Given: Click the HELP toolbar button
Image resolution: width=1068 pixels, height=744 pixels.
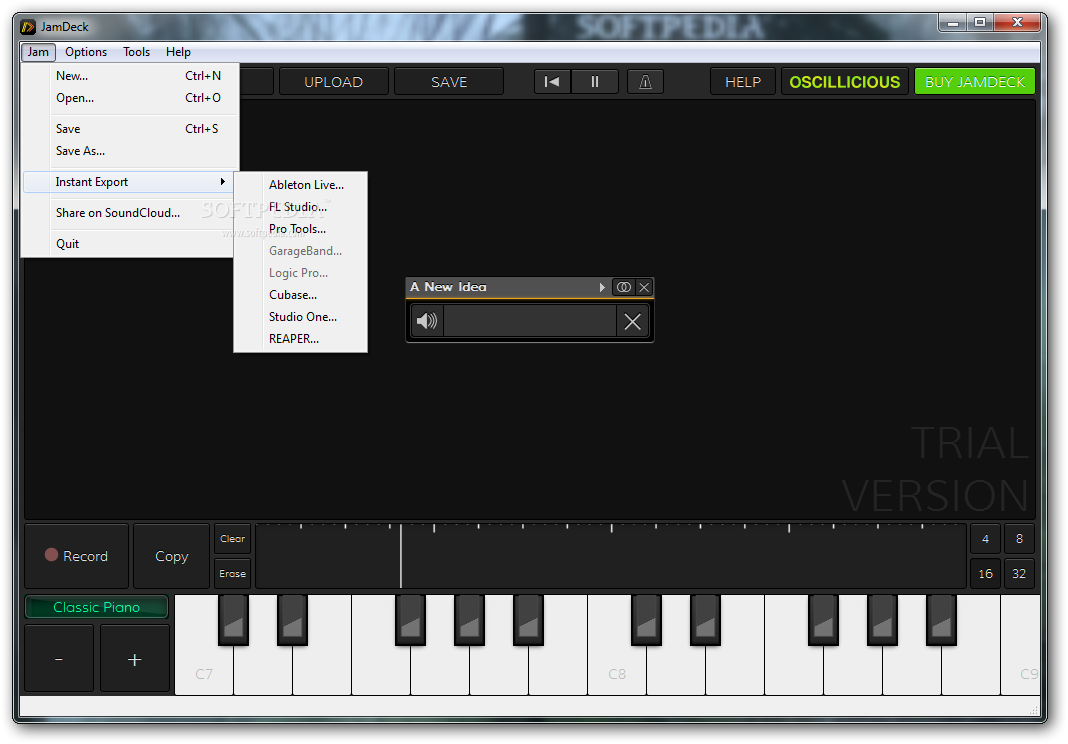Looking at the screenshot, I should (x=742, y=82).
